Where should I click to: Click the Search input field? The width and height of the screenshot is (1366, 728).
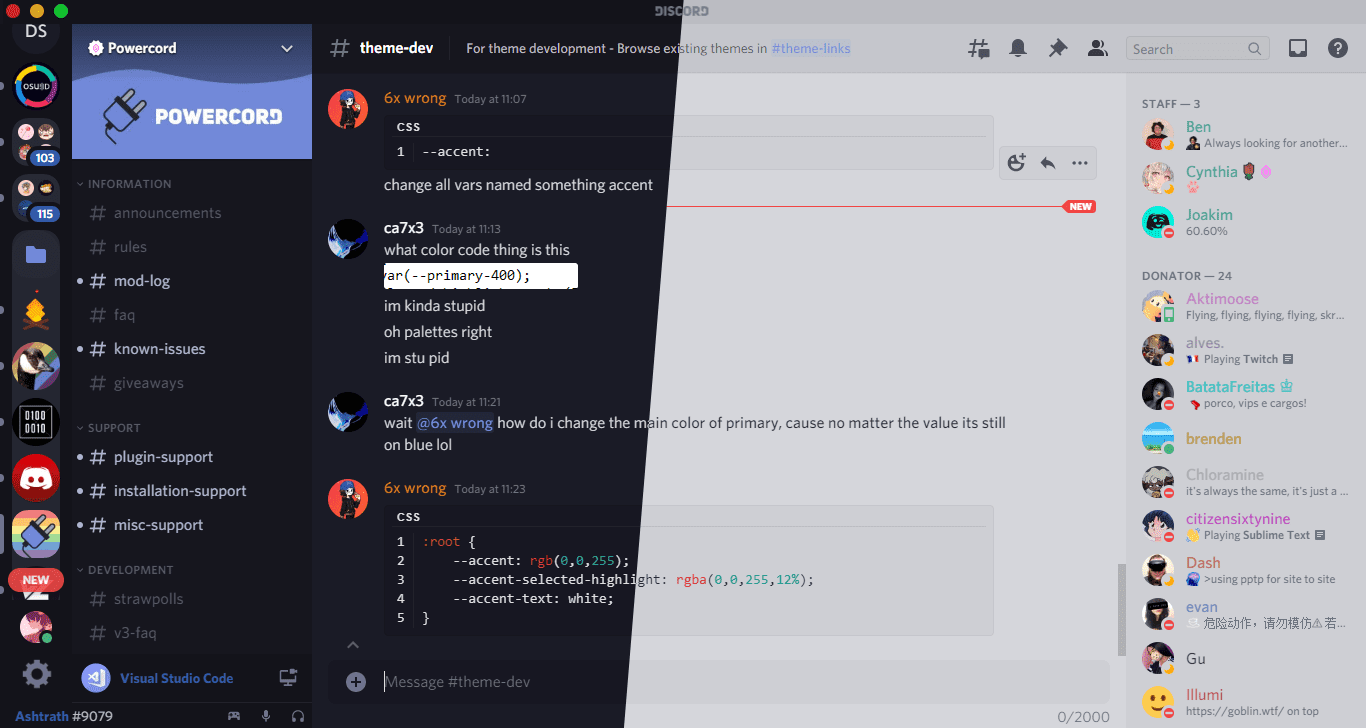click(x=1198, y=49)
